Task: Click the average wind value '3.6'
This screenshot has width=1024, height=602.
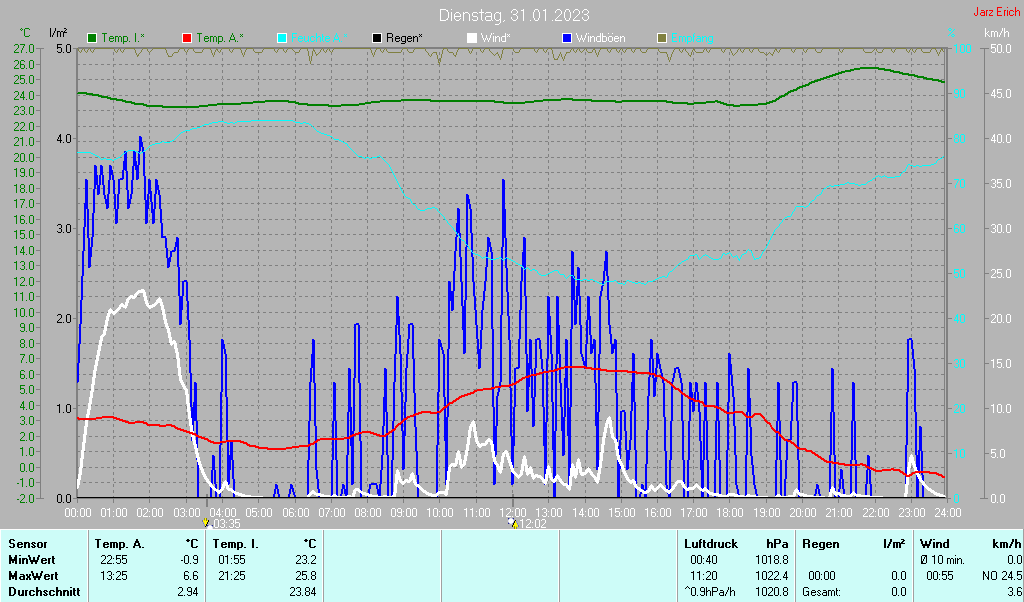Action: [1014, 592]
